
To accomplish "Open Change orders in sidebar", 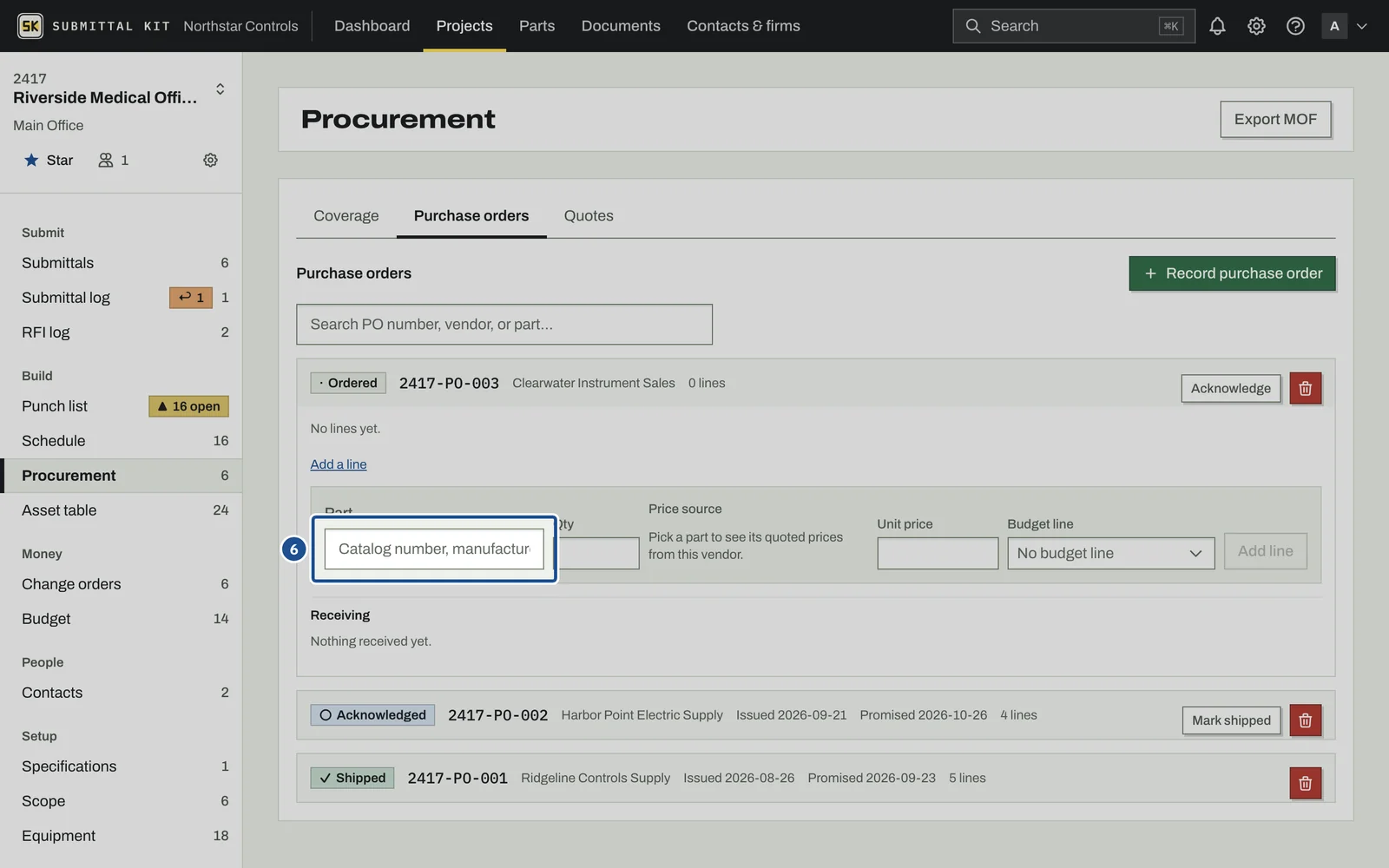I will coord(122,584).
